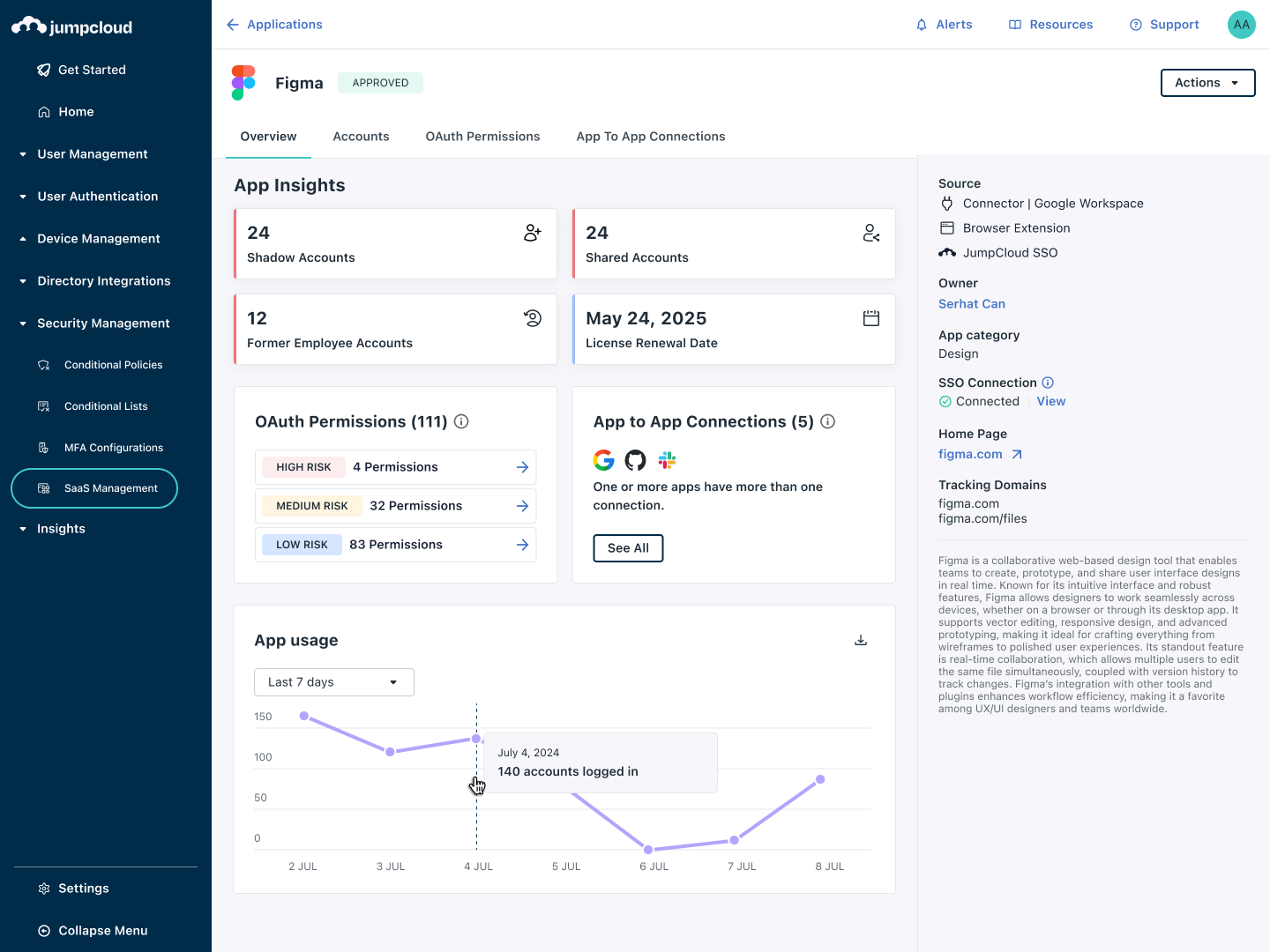Click the Alerts bell icon
Screen dimensions: 1270x952
pos(922,25)
